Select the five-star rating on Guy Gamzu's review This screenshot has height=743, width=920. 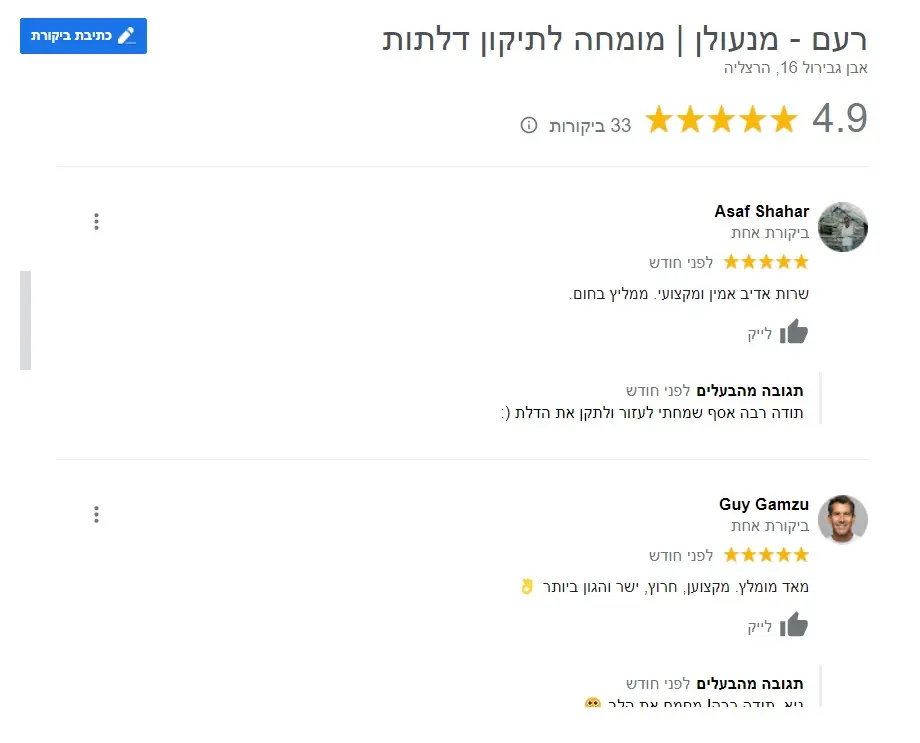tap(766, 554)
